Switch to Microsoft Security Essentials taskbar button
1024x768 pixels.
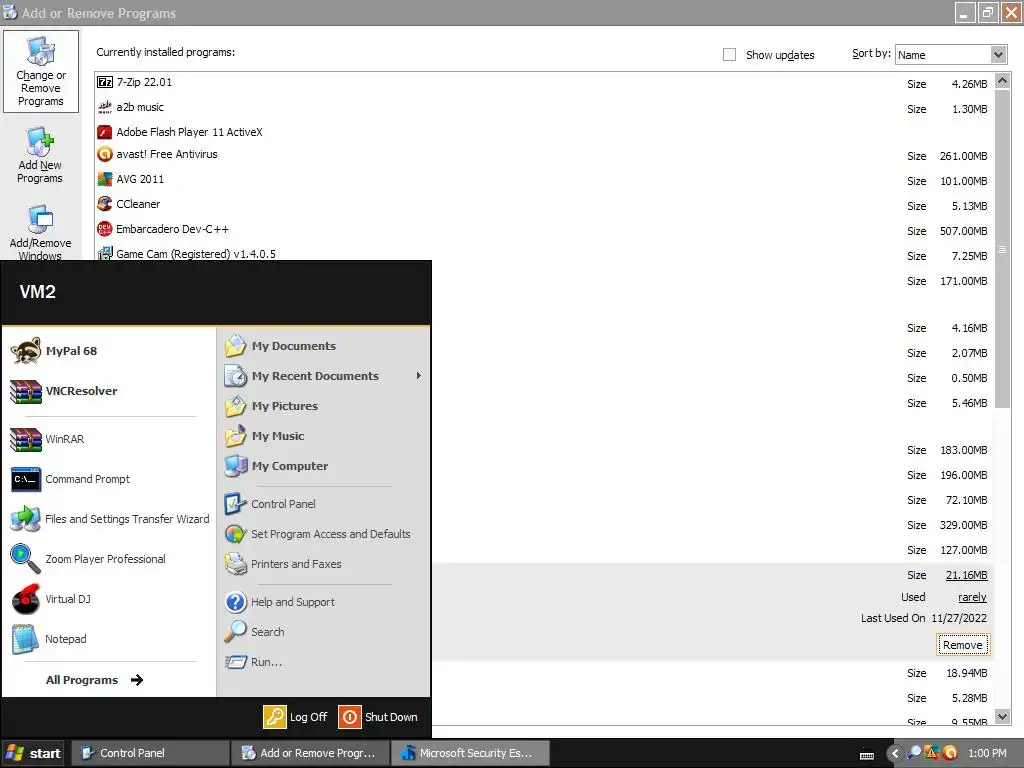(470, 754)
